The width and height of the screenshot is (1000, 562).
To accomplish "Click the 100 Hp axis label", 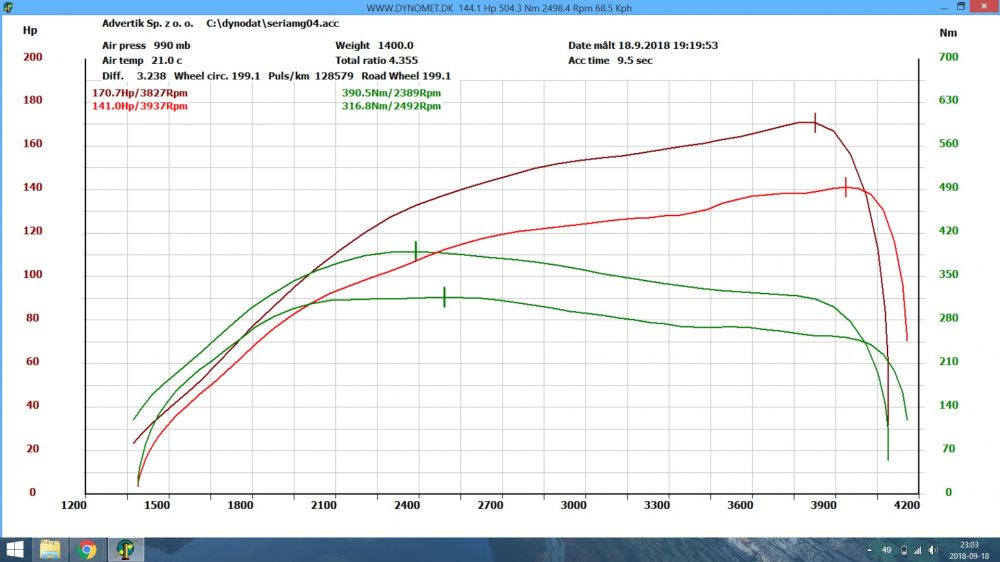I will (x=33, y=274).
